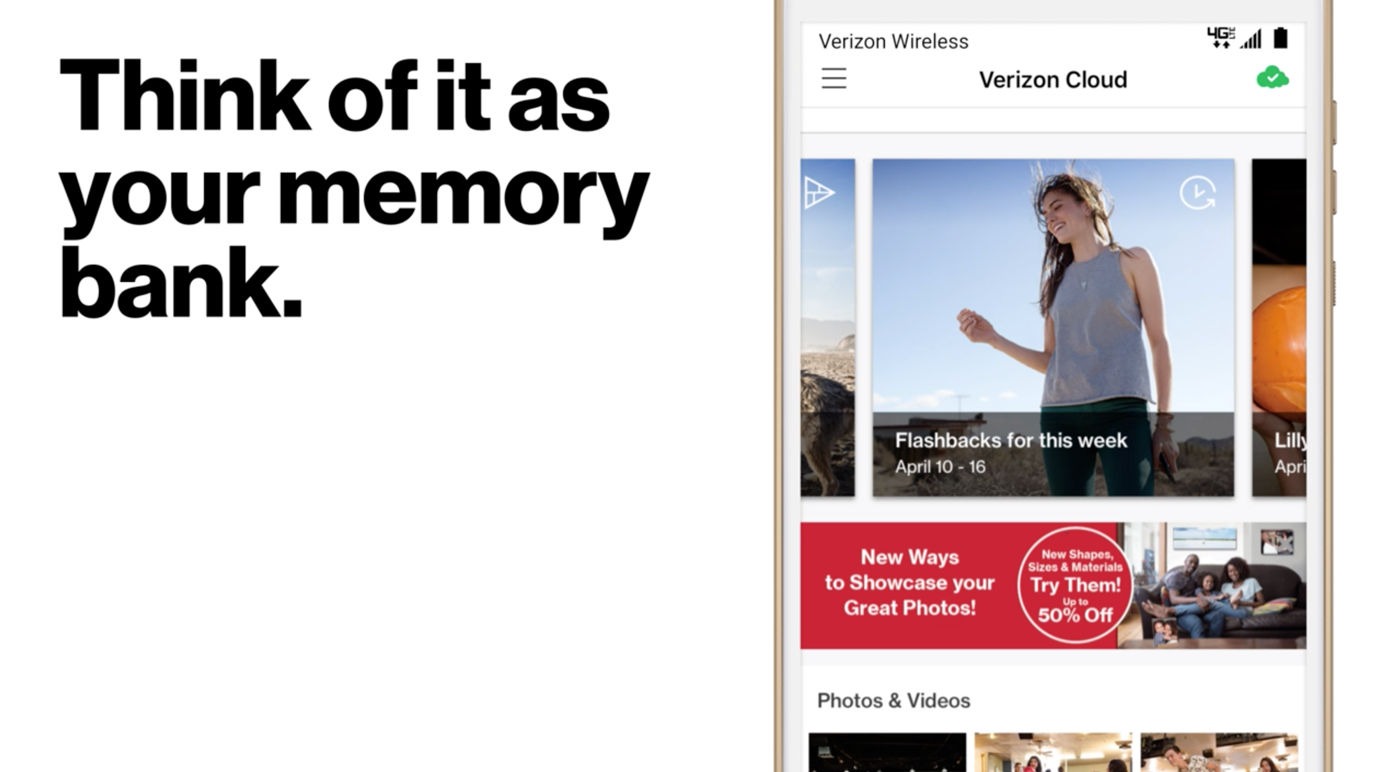This screenshot has width=1376, height=772.
Task: Tap the battery icon in the status bar
Action: pos(1280,38)
